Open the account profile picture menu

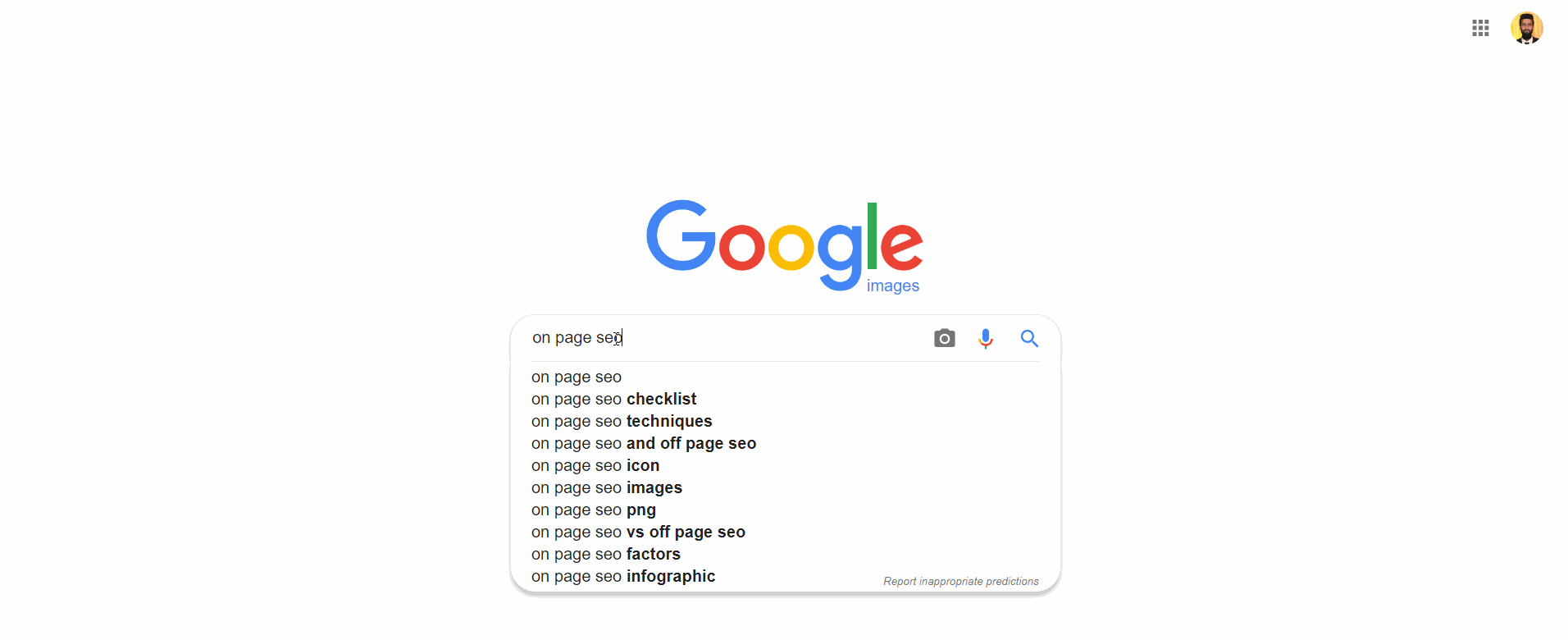(1526, 29)
